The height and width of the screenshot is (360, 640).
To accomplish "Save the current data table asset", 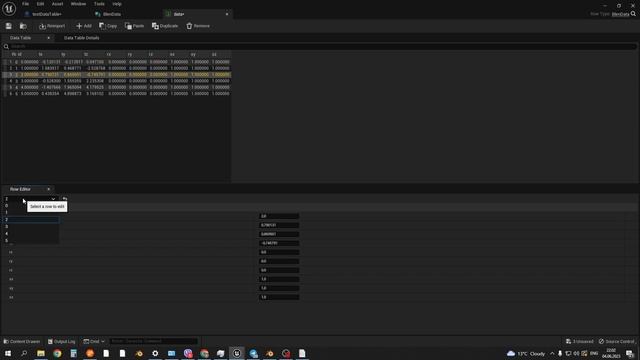I will [9, 26].
